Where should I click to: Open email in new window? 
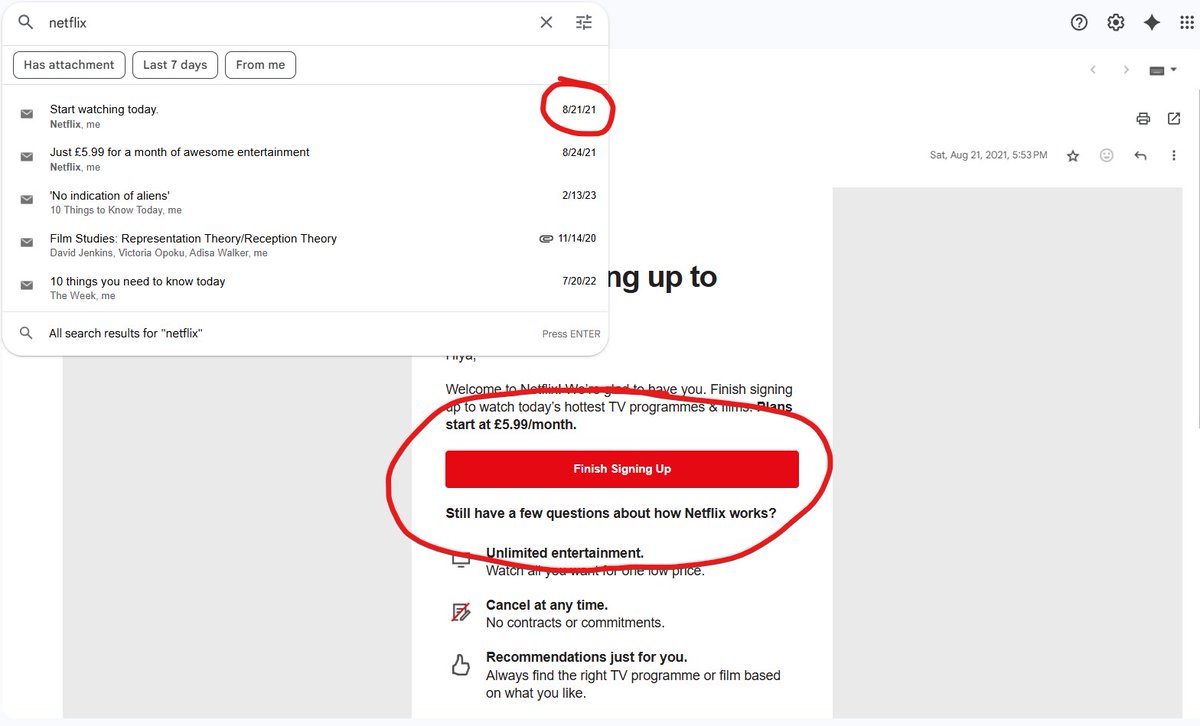(x=1174, y=119)
